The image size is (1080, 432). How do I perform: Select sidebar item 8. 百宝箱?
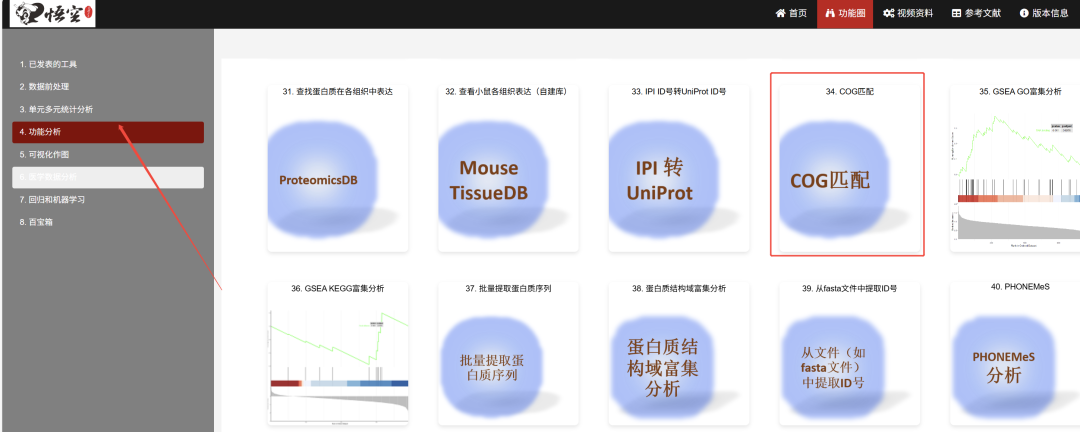108,223
